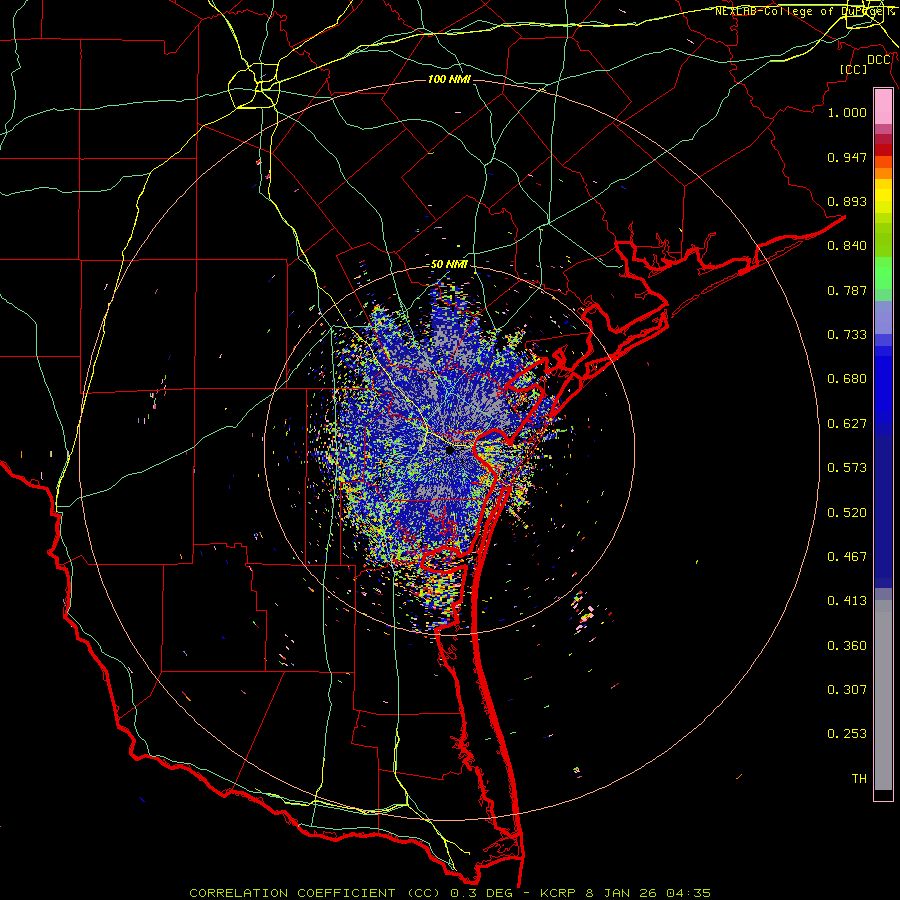900x900 pixels.
Task: Click the '0.360' legend value
Action: tap(847, 646)
